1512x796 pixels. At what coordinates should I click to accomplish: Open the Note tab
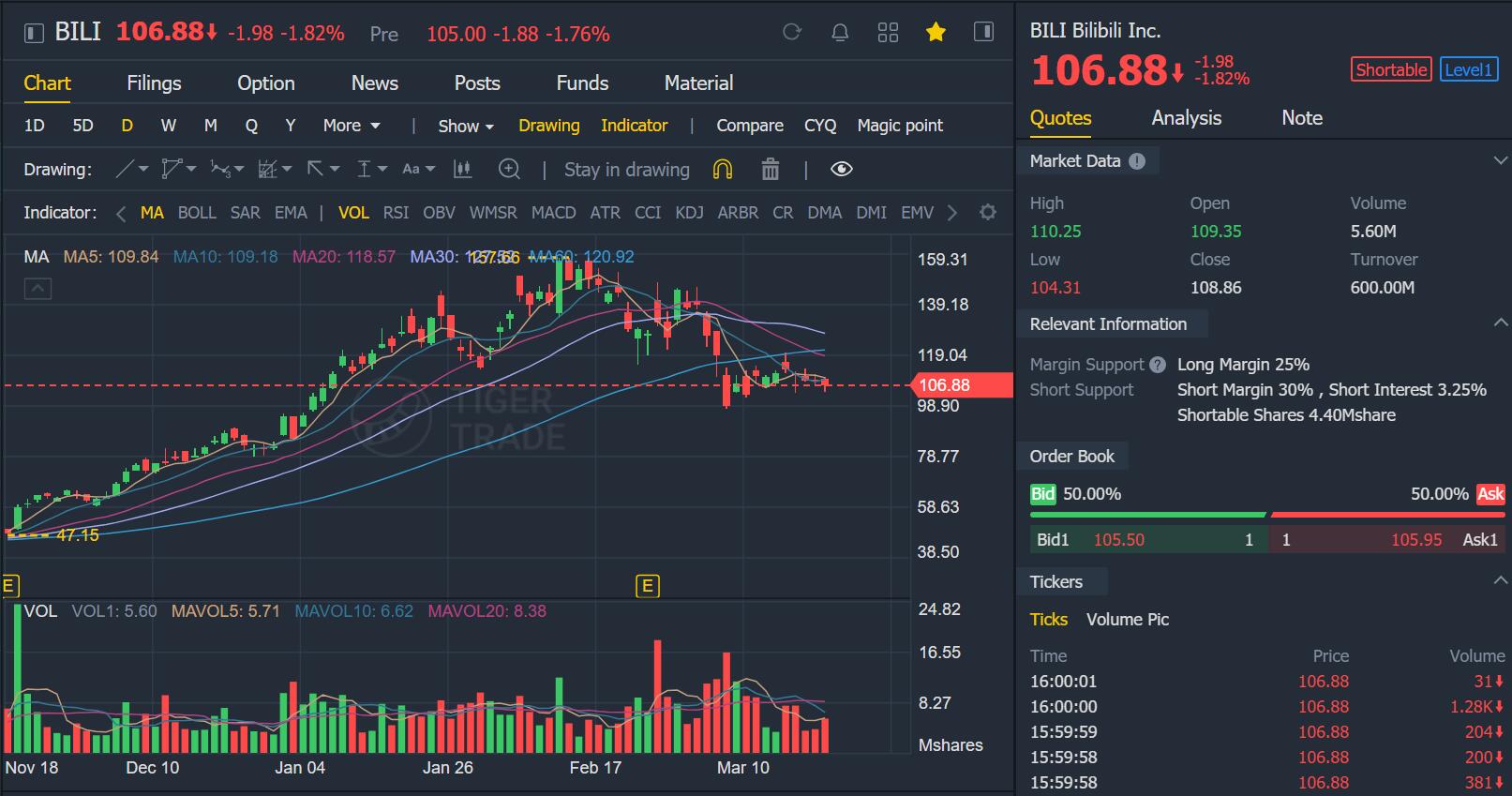1302,118
